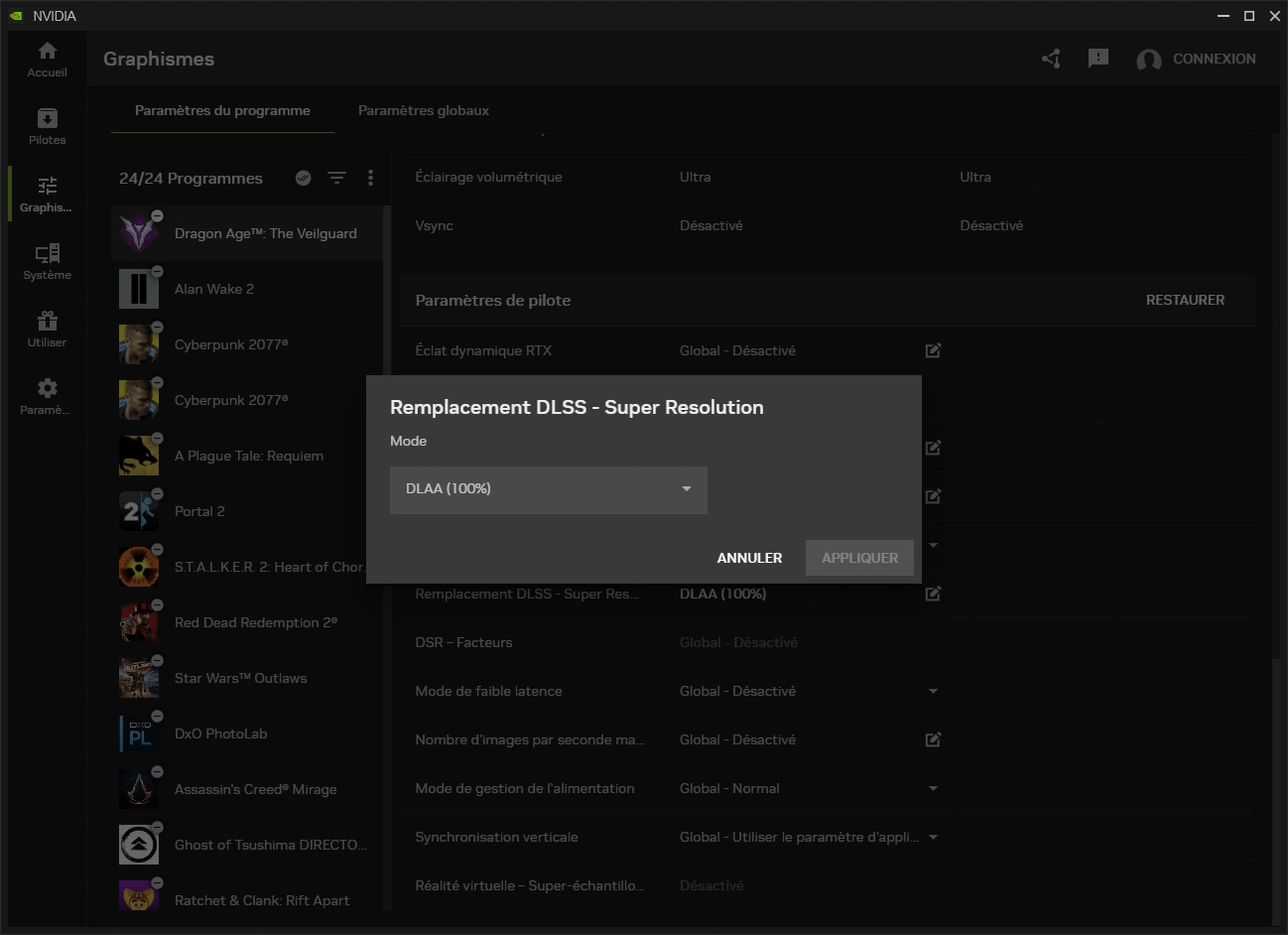Edit the Éclat dynamique RTX setting
This screenshot has height=935, width=1288.
click(x=933, y=350)
